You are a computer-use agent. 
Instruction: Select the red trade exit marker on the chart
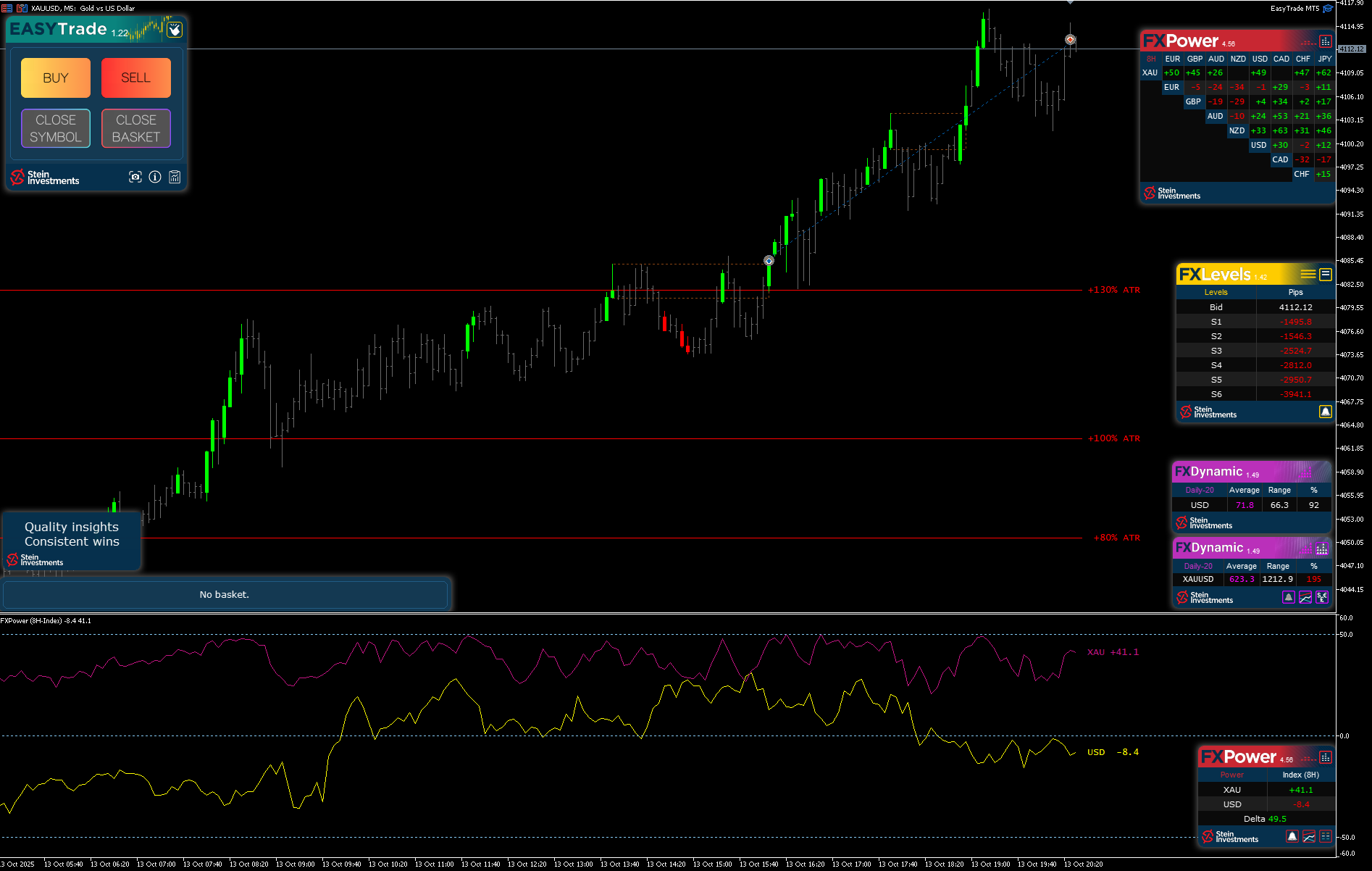point(1070,39)
